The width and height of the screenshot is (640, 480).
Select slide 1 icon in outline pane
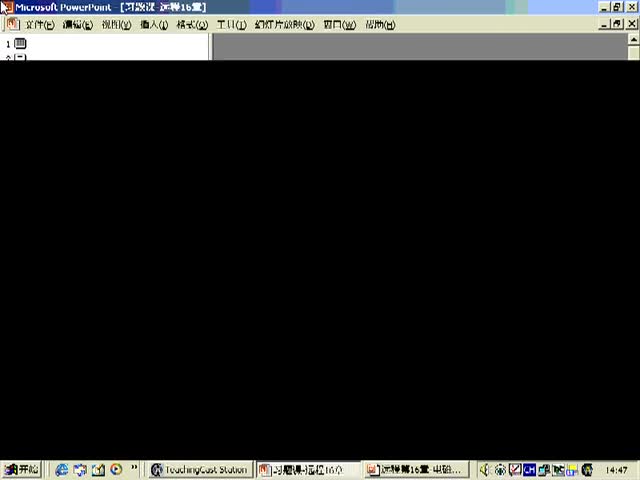click(20, 43)
